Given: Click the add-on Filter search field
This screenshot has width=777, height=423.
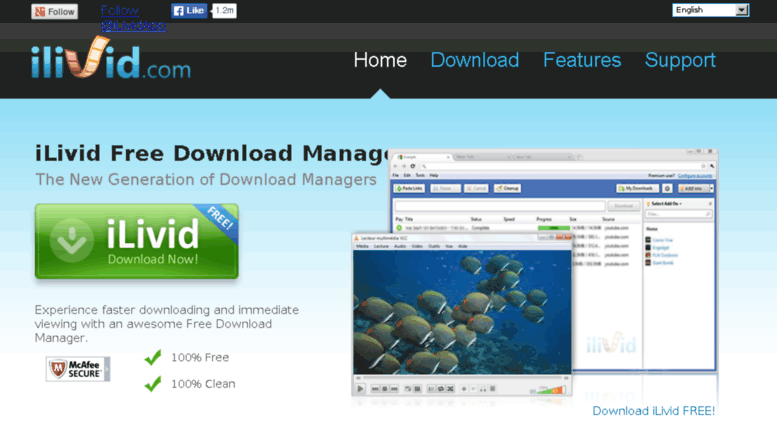Looking at the screenshot, I should tap(678, 214).
